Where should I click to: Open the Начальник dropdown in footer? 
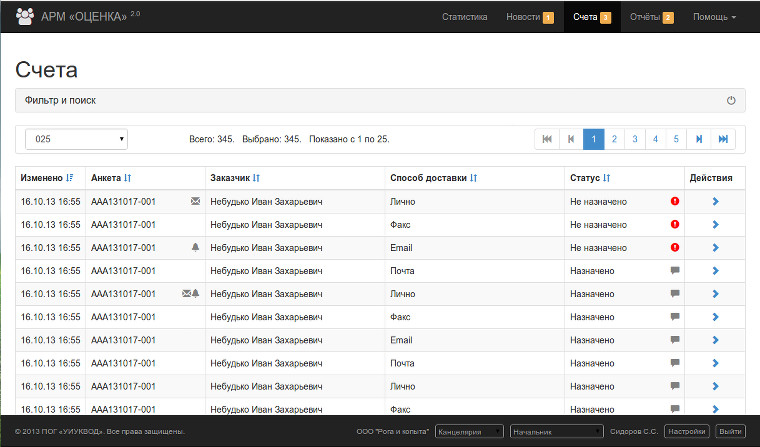click(556, 431)
